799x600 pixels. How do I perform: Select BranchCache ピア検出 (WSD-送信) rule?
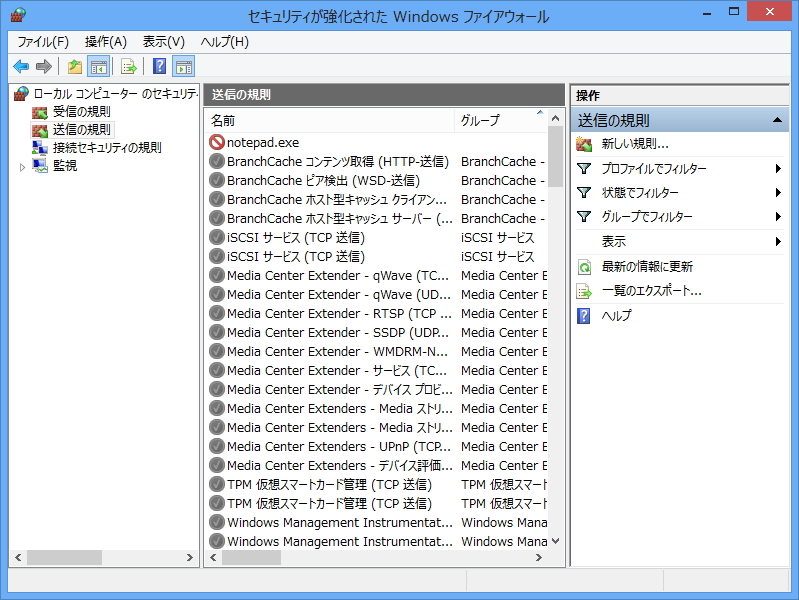[x=324, y=180]
